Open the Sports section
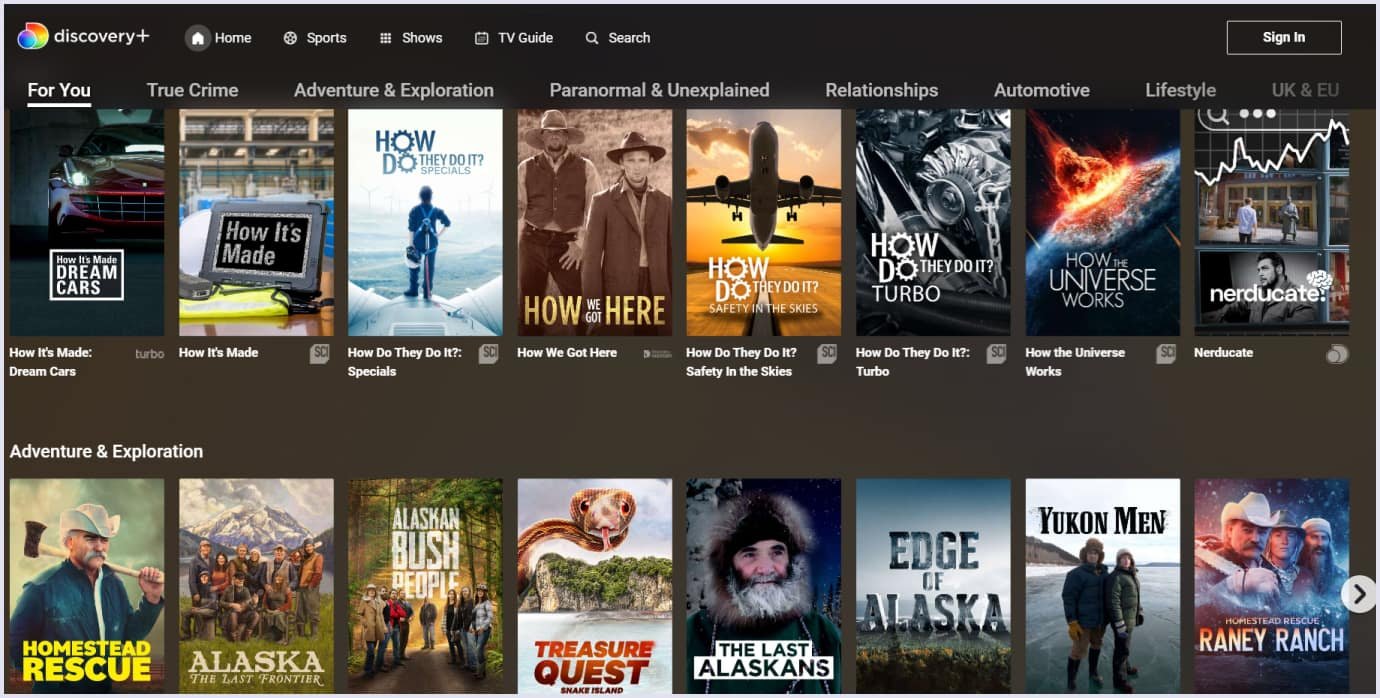This screenshot has height=698, width=1380. click(x=315, y=38)
